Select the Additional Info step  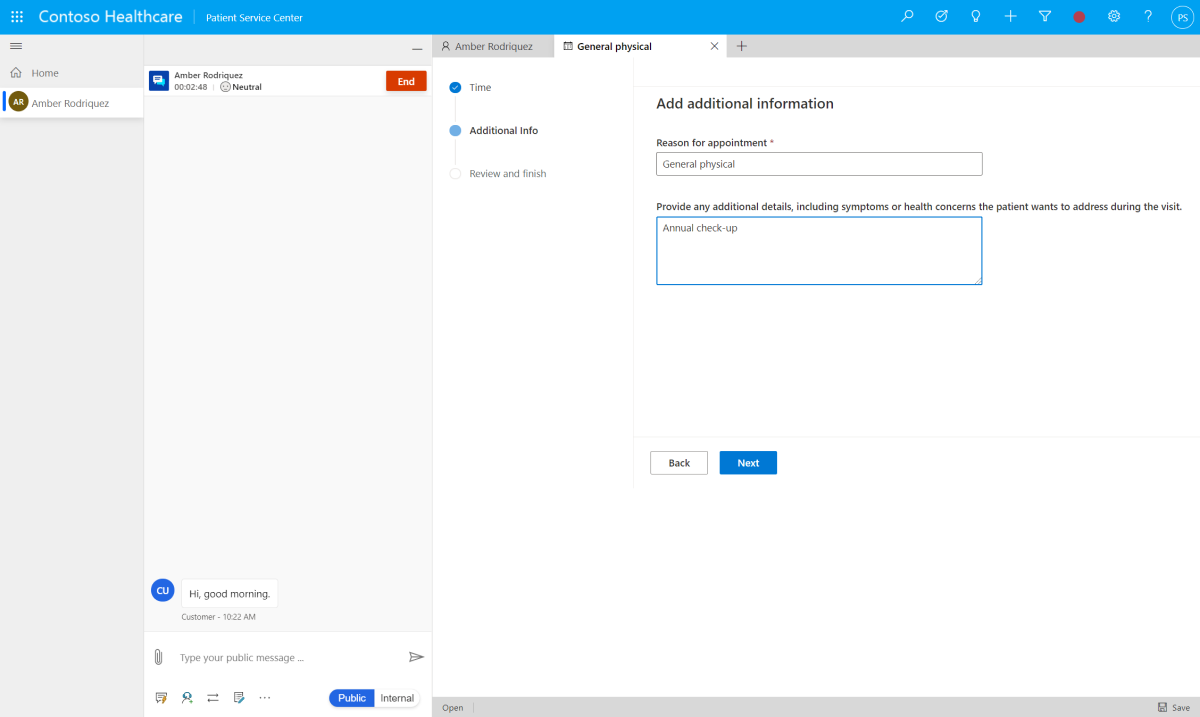tap(494, 130)
